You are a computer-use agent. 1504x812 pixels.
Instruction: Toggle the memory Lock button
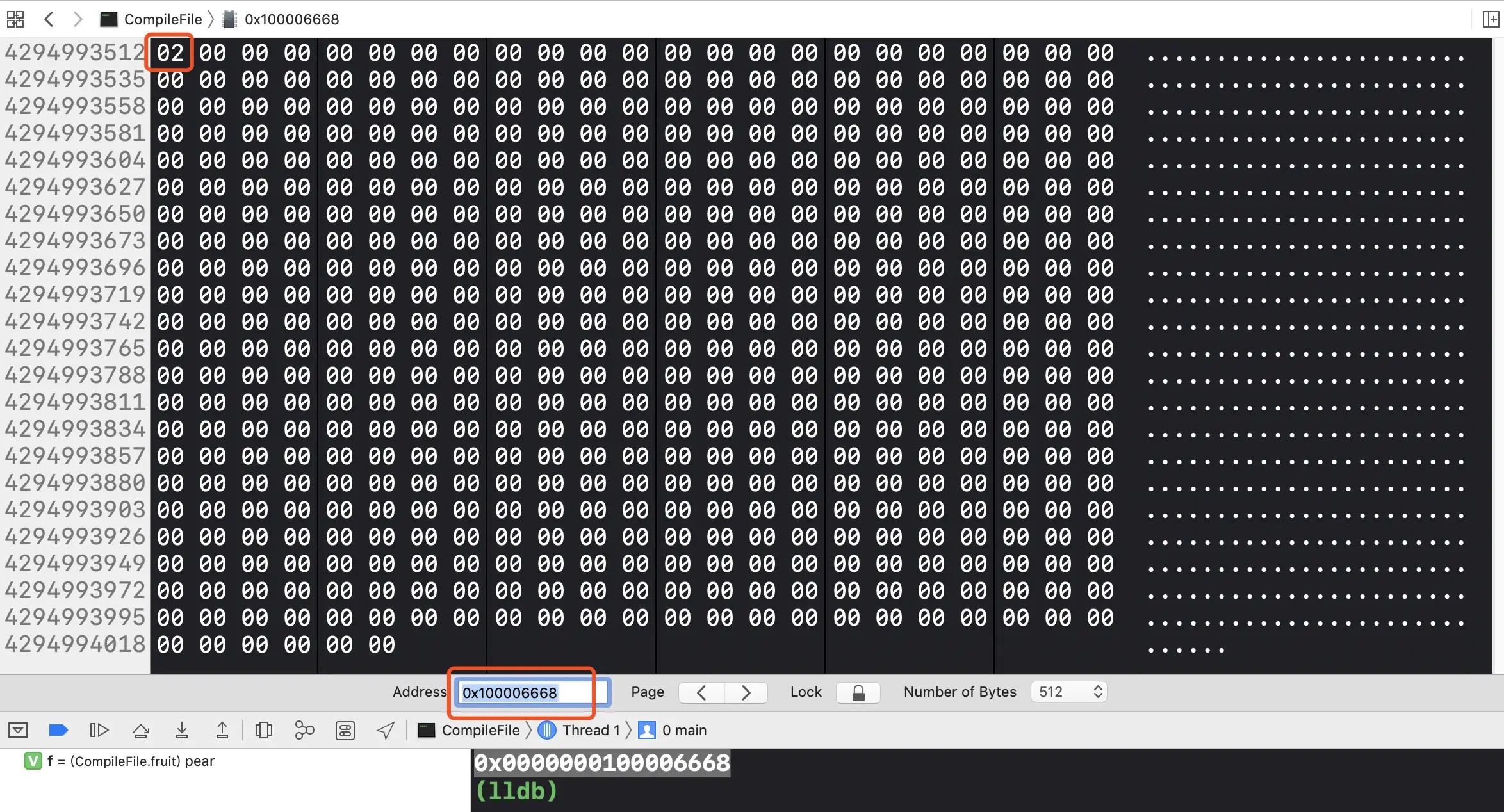858,692
